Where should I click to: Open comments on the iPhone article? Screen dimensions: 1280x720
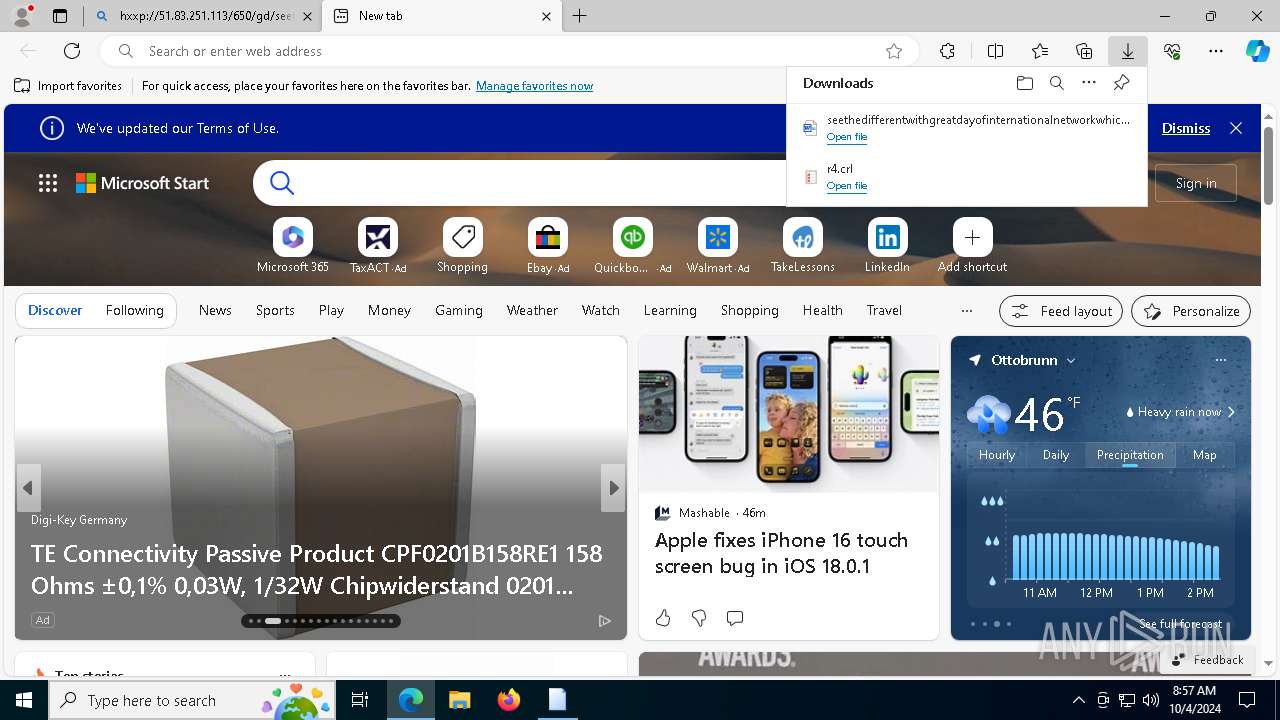[735, 618]
